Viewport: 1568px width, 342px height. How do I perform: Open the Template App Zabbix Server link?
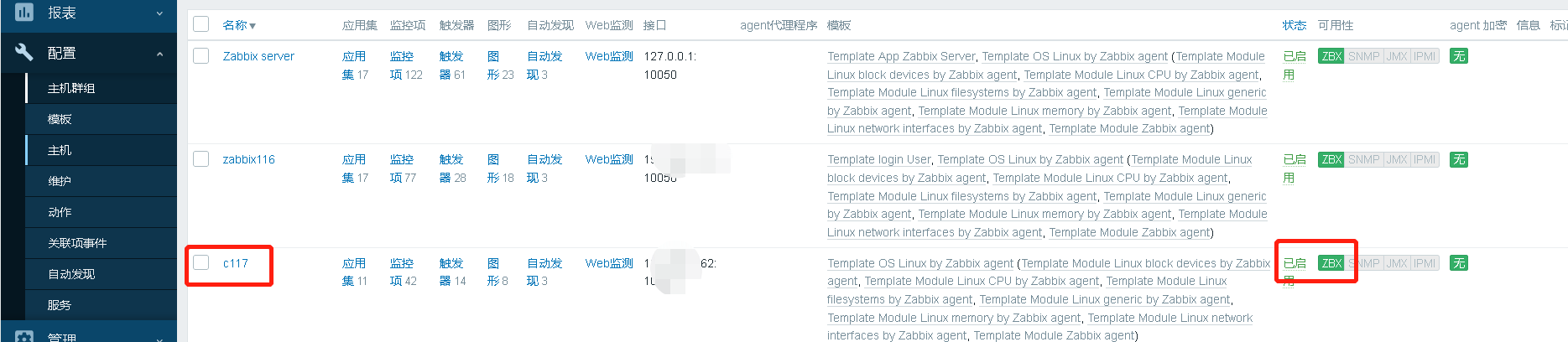[x=900, y=56]
